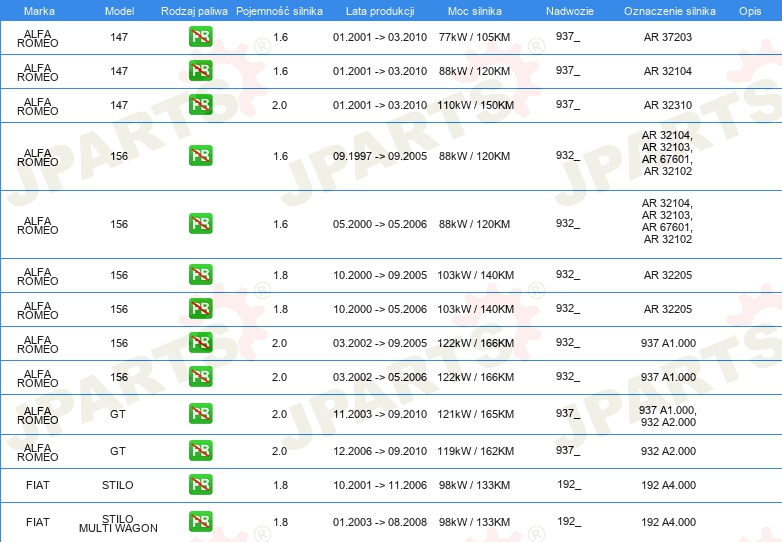
Task: Click the Rodzaj paliwa column header
Action: (194, 11)
